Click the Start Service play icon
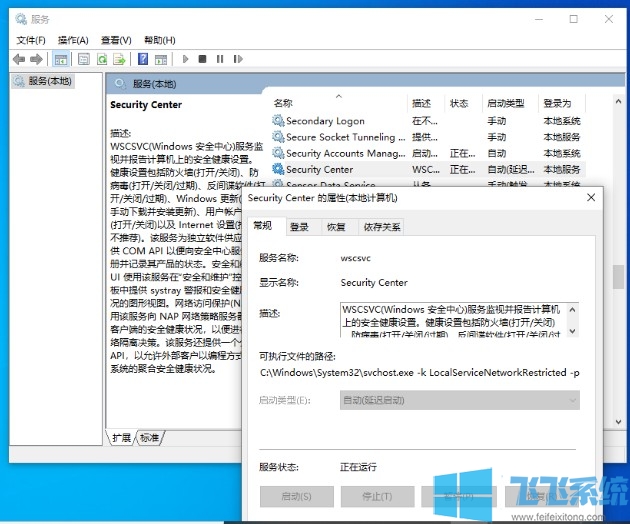 coord(185,59)
